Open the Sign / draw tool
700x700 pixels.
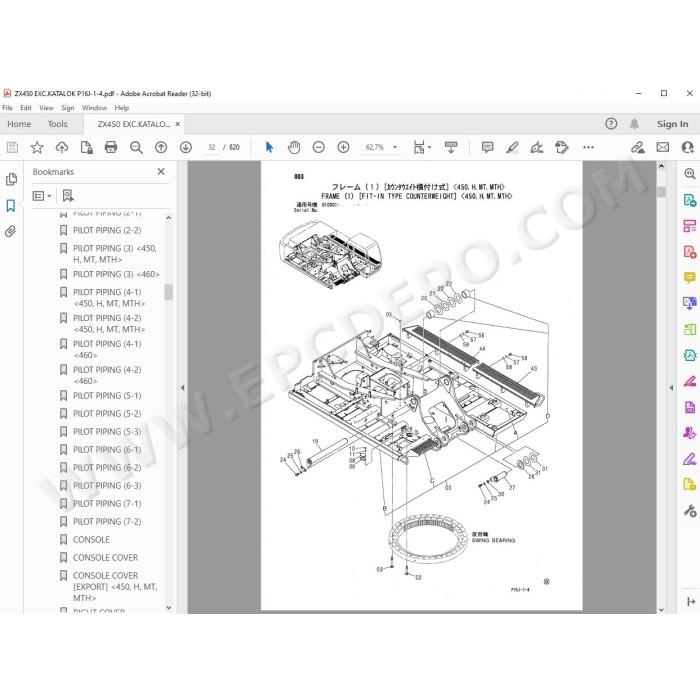(x=537, y=147)
